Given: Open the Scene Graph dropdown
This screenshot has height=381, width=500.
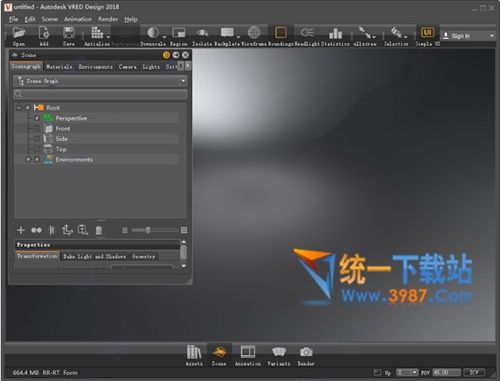Looking at the screenshot, I should (100, 81).
